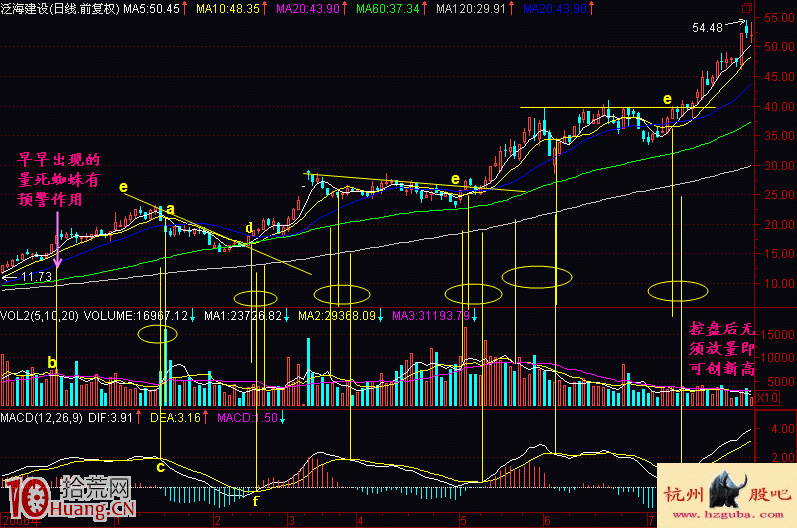The width and height of the screenshot is (797, 528).
Task: Click the 50.00 price axis label
Action: (x=779, y=47)
